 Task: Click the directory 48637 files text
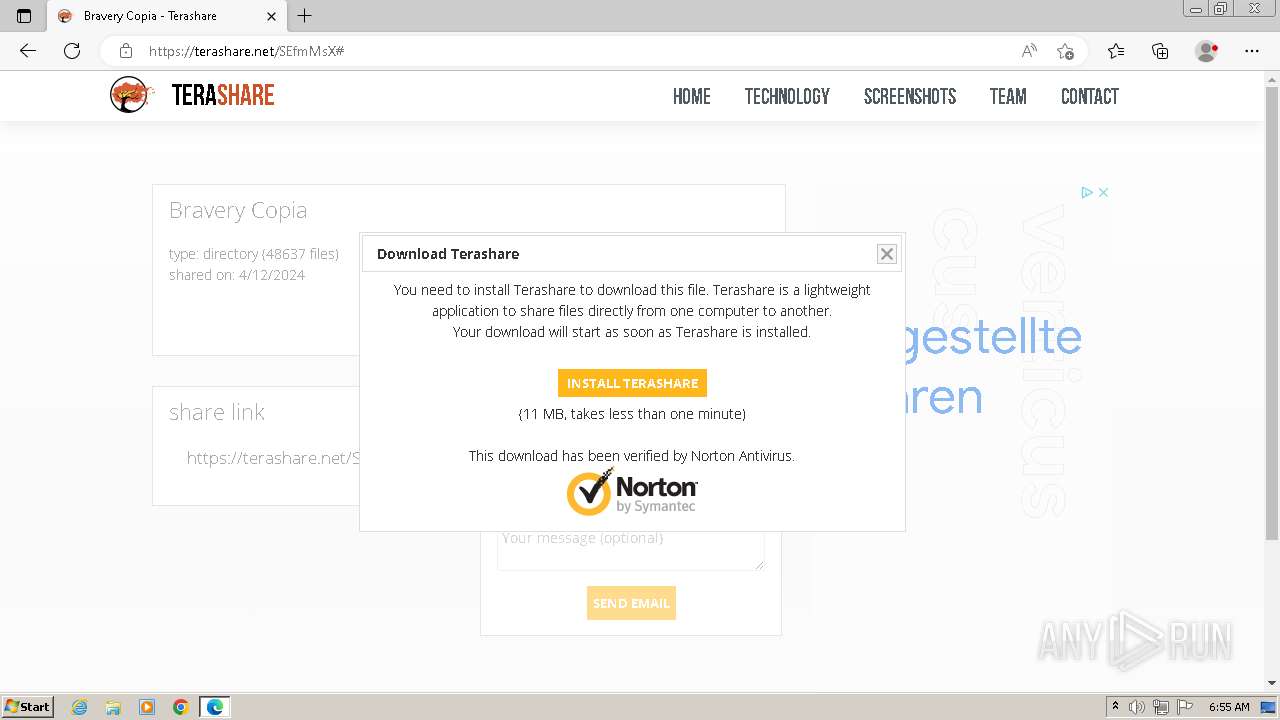254,254
